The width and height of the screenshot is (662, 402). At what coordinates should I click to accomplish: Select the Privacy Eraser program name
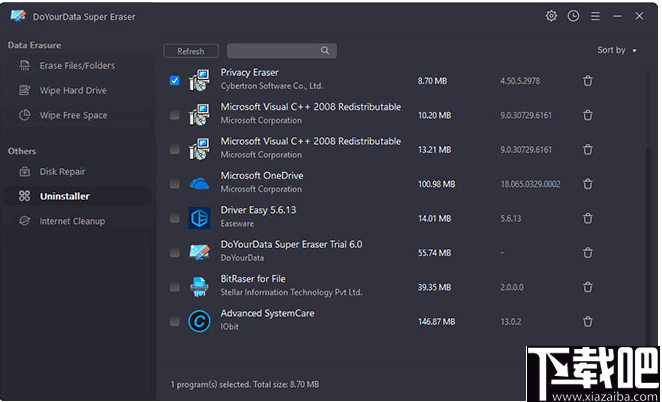point(250,73)
